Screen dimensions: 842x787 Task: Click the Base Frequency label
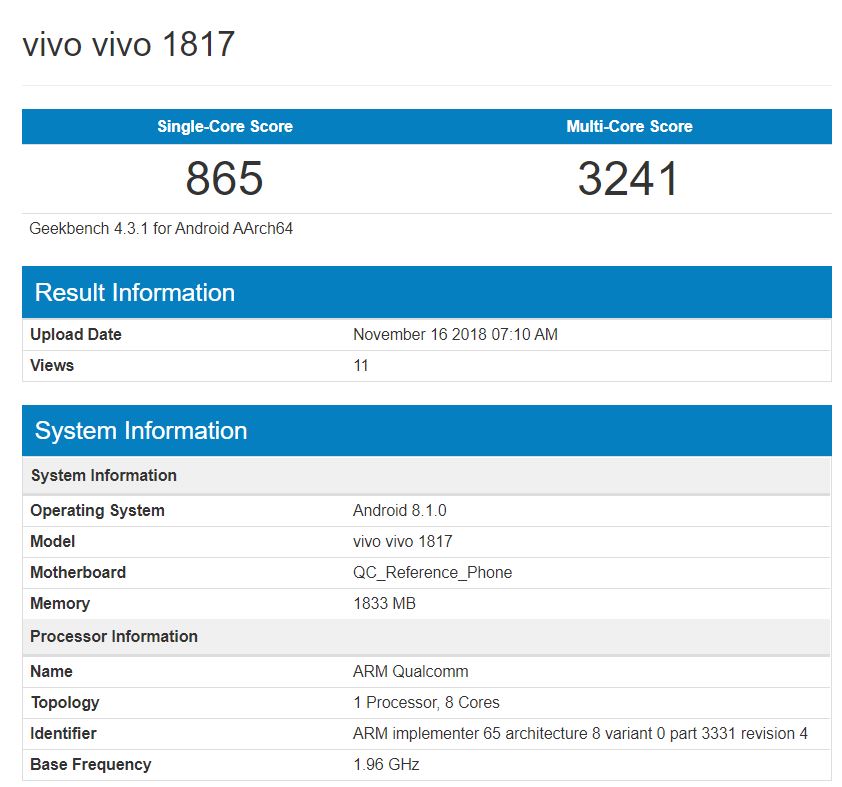click(x=91, y=764)
